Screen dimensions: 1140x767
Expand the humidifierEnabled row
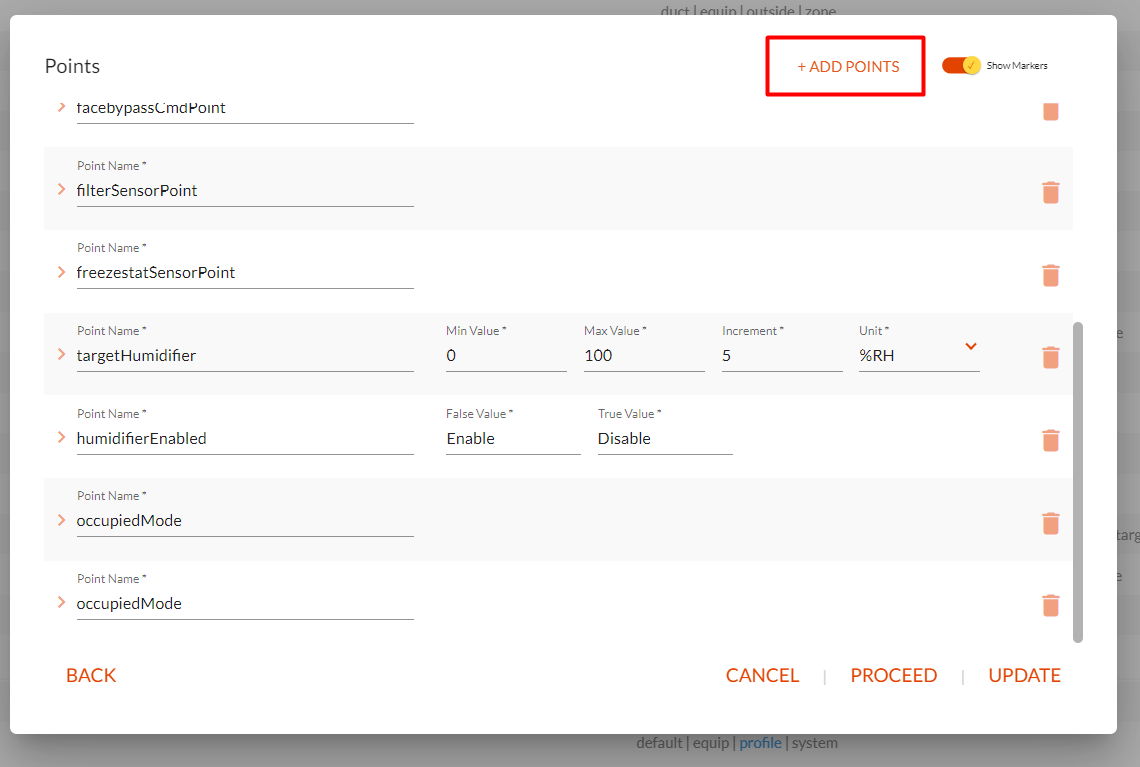[x=62, y=438]
